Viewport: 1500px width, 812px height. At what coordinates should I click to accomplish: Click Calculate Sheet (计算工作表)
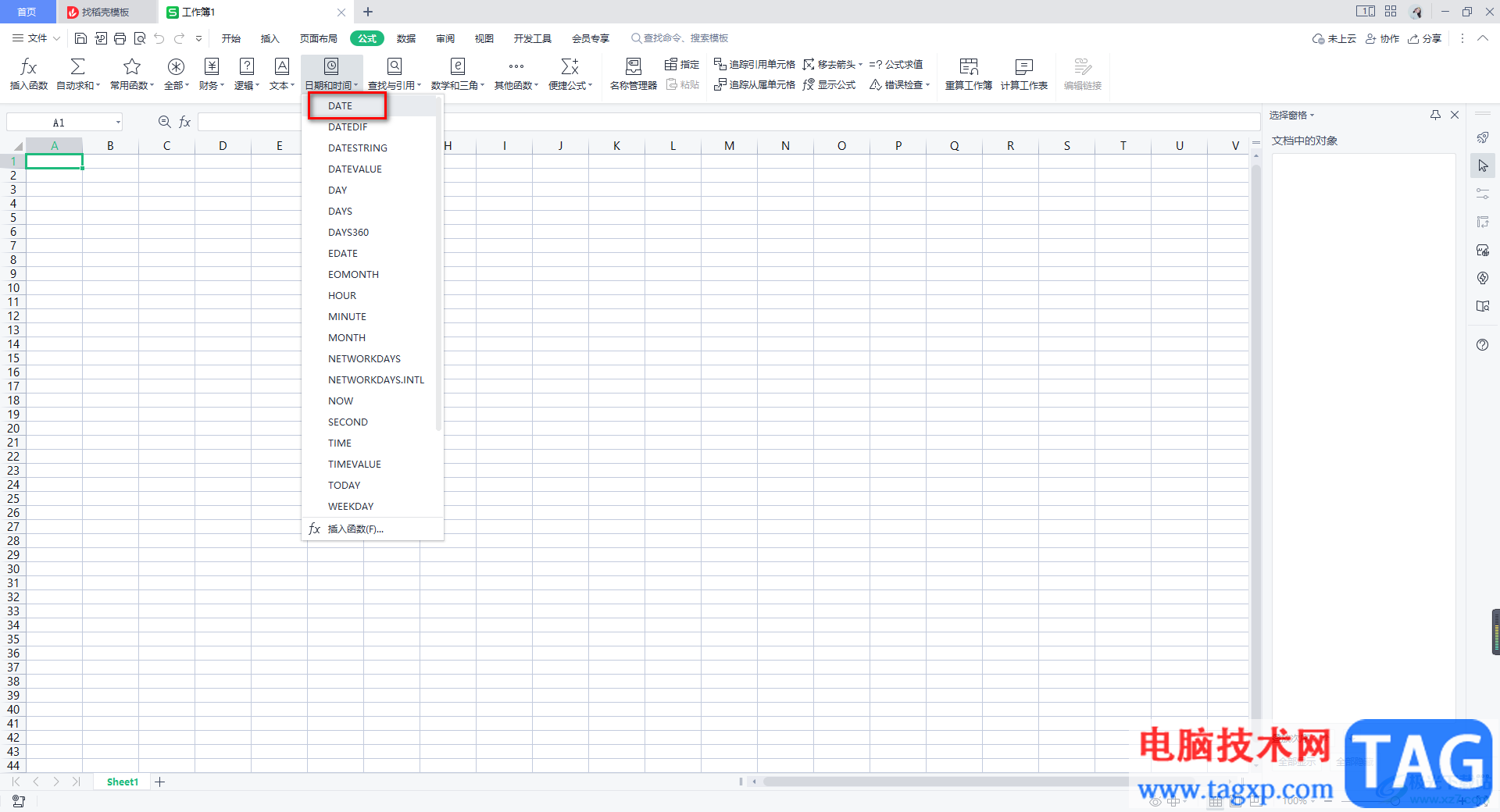(1024, 75)
